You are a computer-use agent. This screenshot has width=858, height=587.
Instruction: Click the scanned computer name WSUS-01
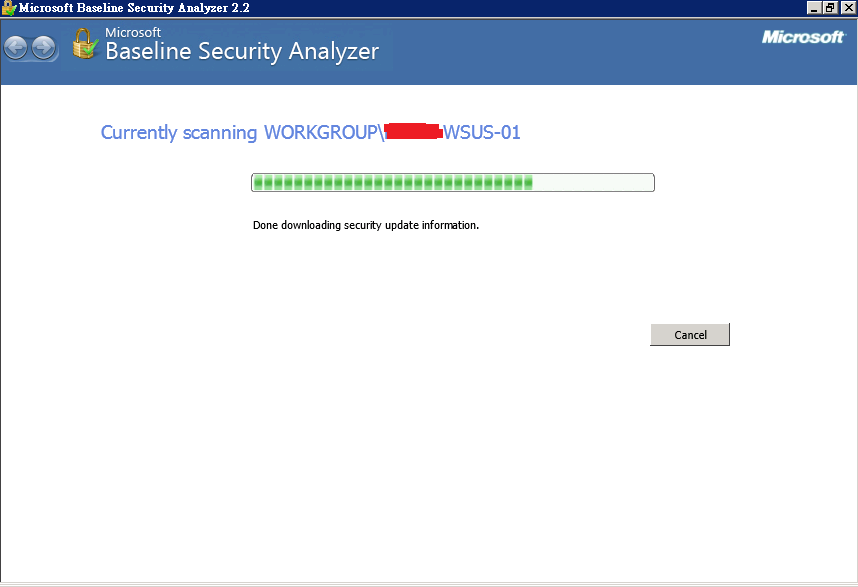pos(480,132)
